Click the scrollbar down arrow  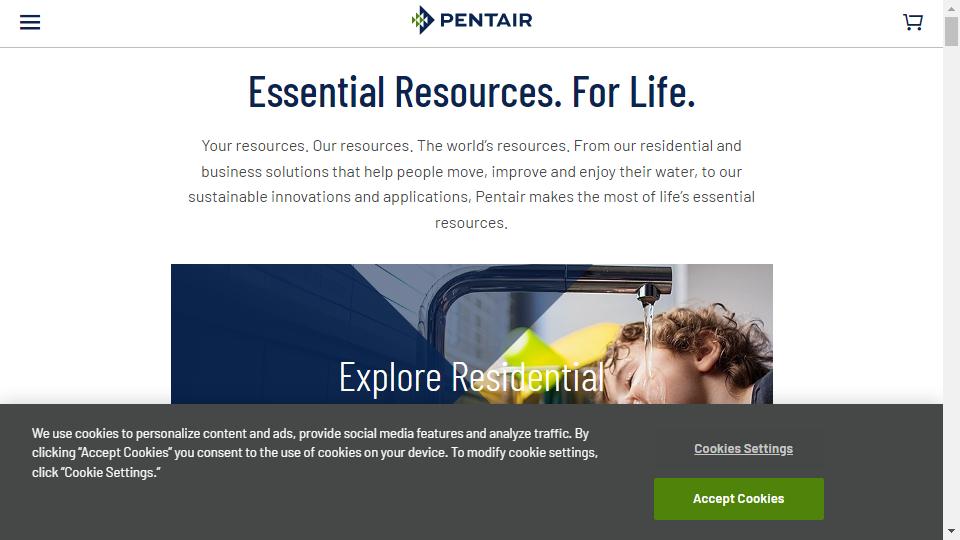click(x=951, y=531)
